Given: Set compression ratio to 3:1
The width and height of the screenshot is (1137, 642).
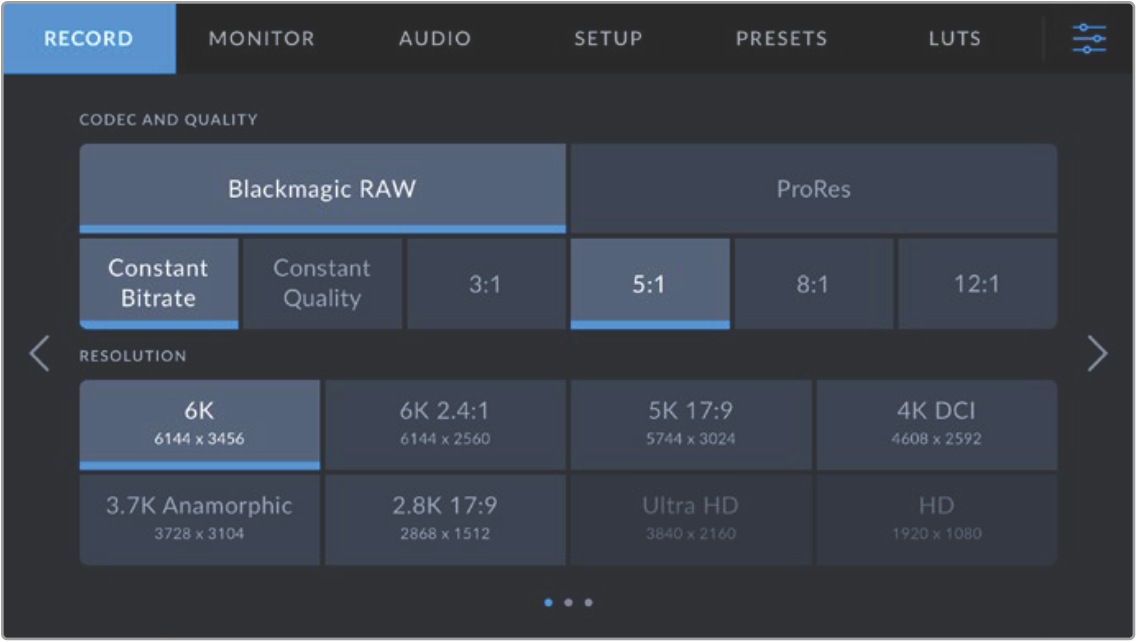Looking at the screenshot, I should 485,284.
